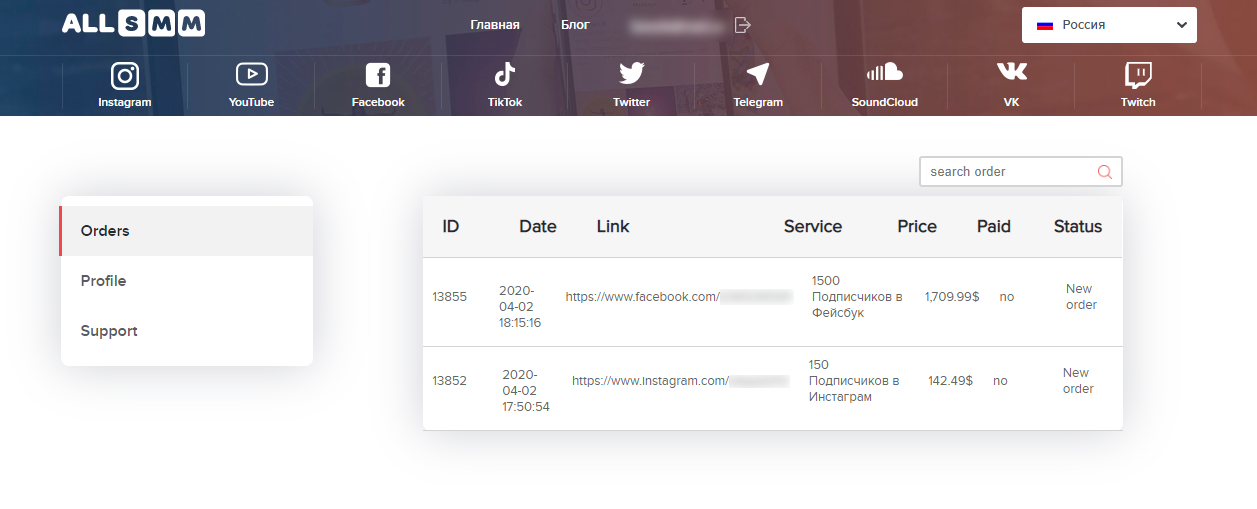Open the SoundCloud services icon
This screenshot has height=509, width=1257.
coord(884,72)
